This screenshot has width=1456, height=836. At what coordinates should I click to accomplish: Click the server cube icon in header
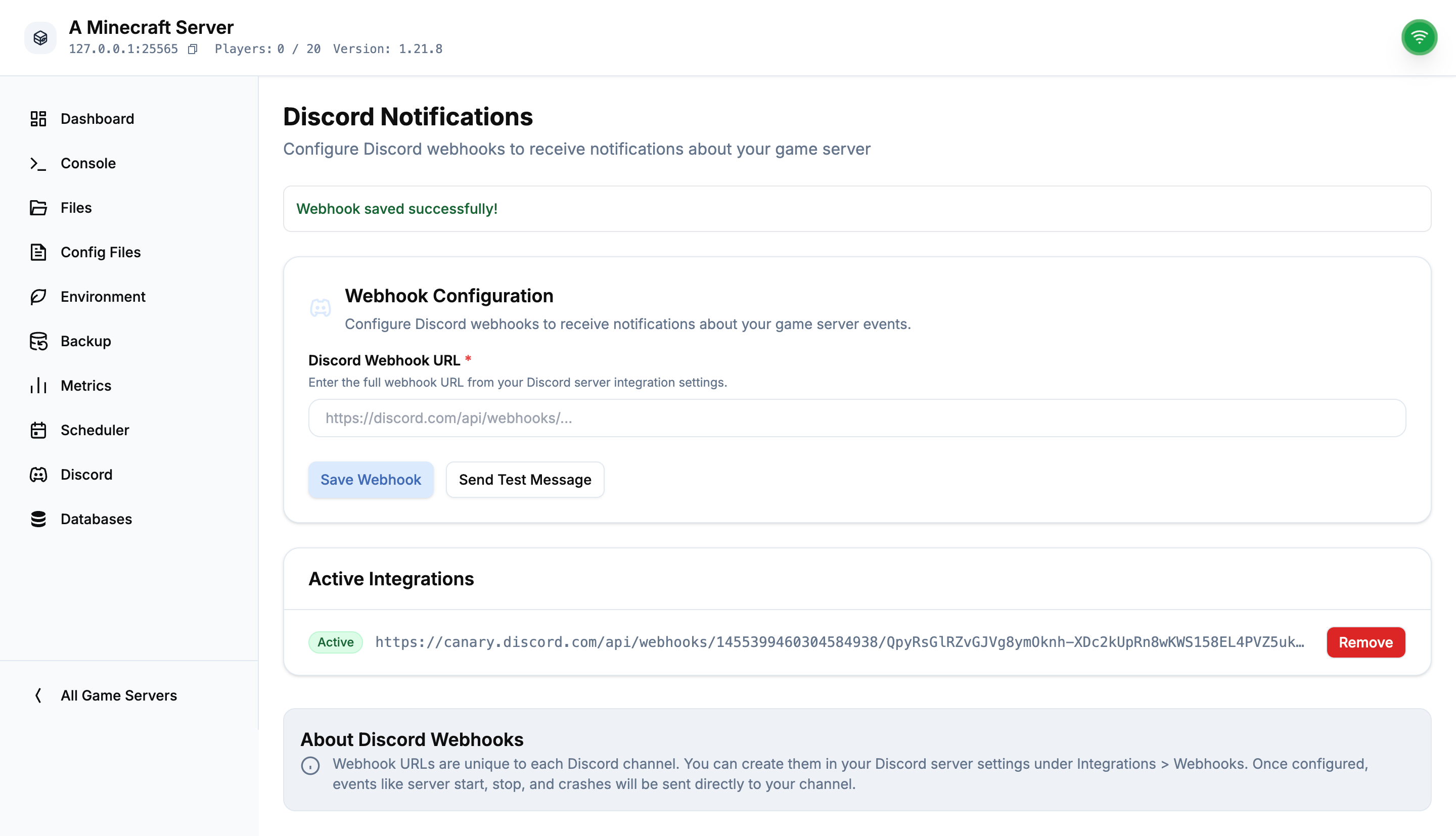[x=40, y=38]
